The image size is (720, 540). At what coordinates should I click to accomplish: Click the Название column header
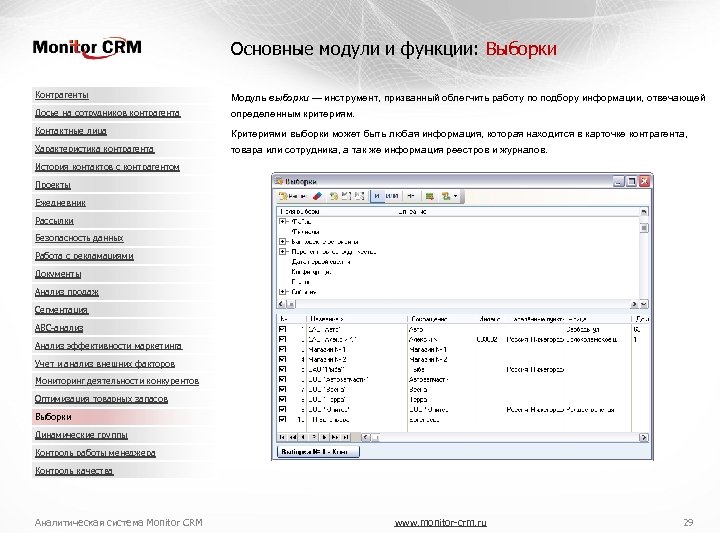click(x=357, y=319)
